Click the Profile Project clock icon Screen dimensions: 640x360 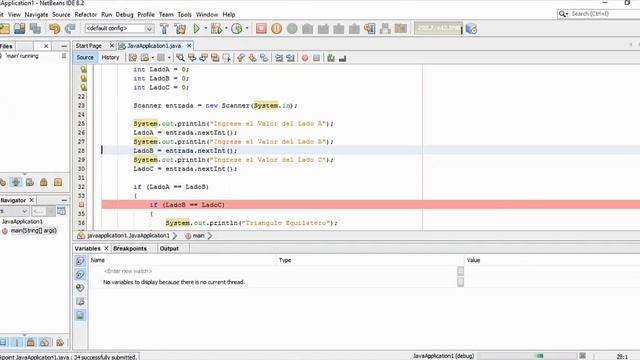click(x=236, y=29)
